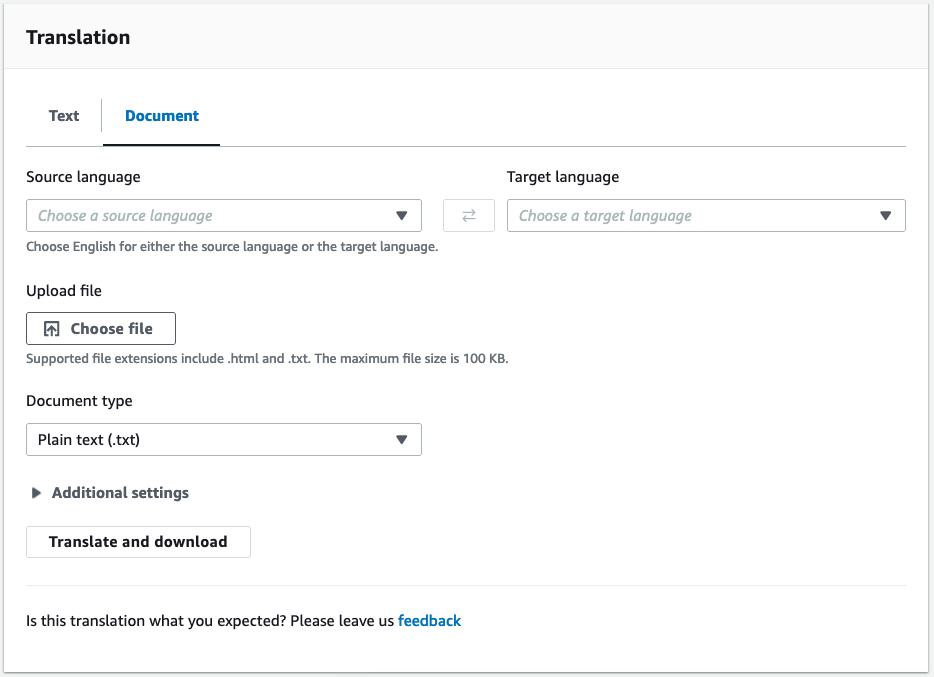The height and width of the screenshot is (677, 934).
Task: Open the Document type selector showing Plain text
Action: [x=224, y=439]
